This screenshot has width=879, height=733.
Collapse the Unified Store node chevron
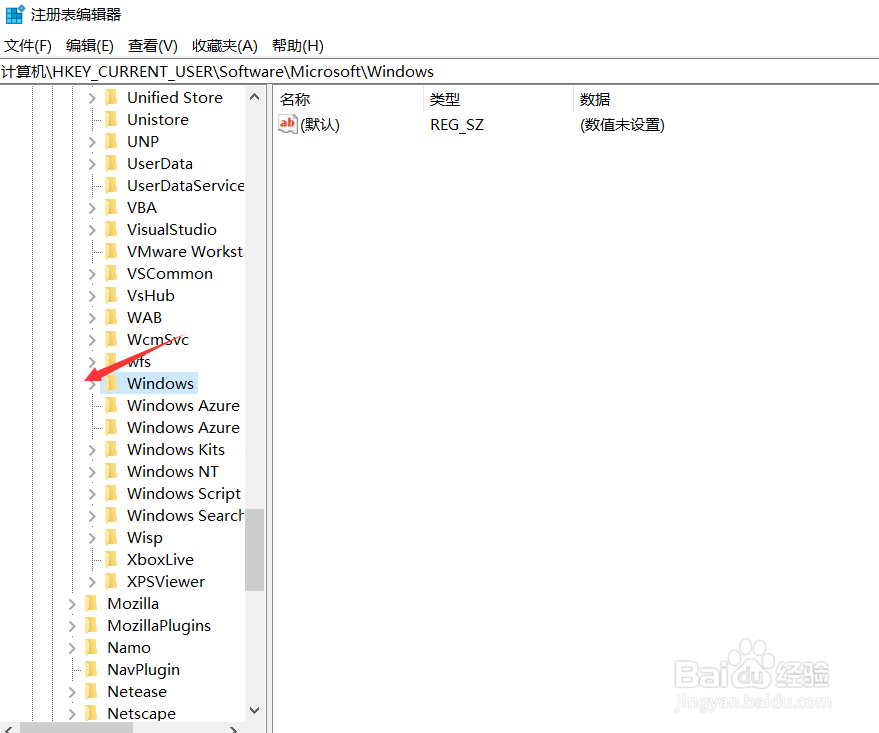click(x=91, y=97)
